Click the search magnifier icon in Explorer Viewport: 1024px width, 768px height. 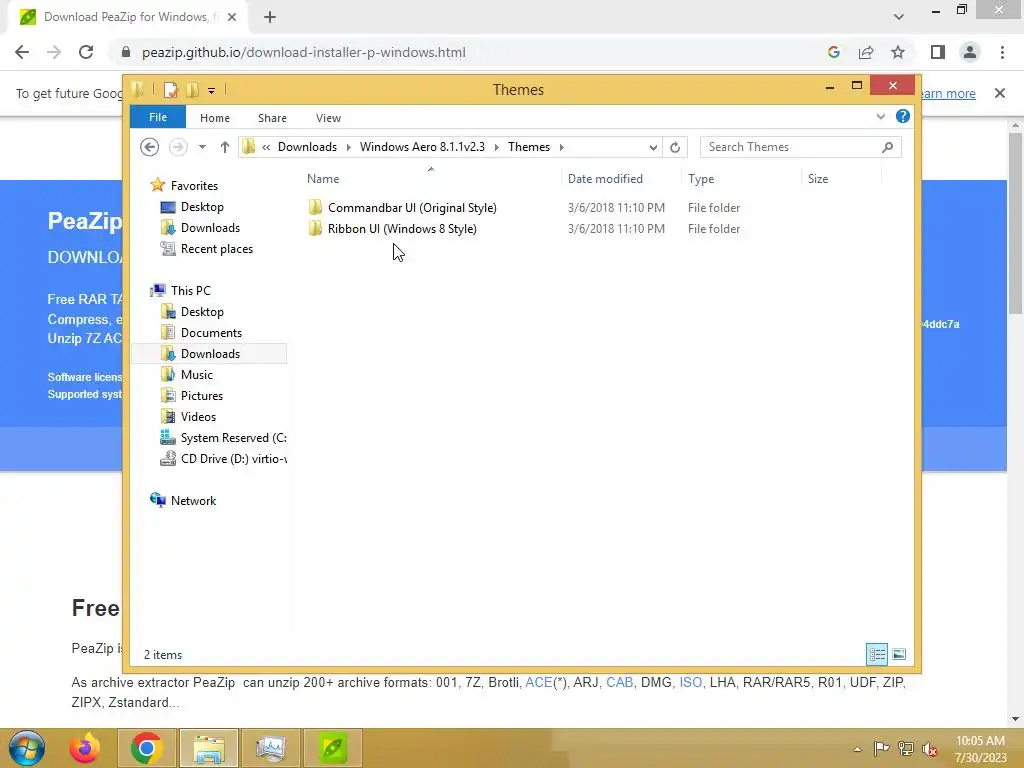(x=887, y=147)
